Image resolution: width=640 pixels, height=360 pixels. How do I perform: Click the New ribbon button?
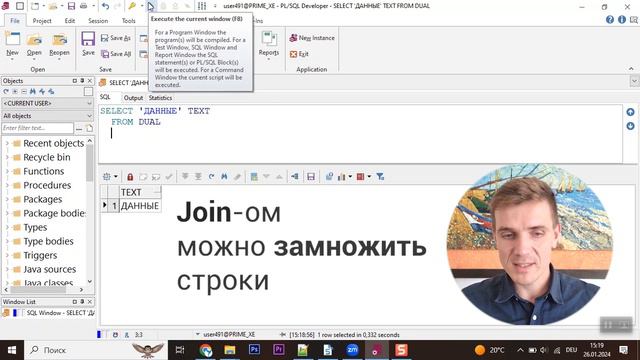coord(12,45)
